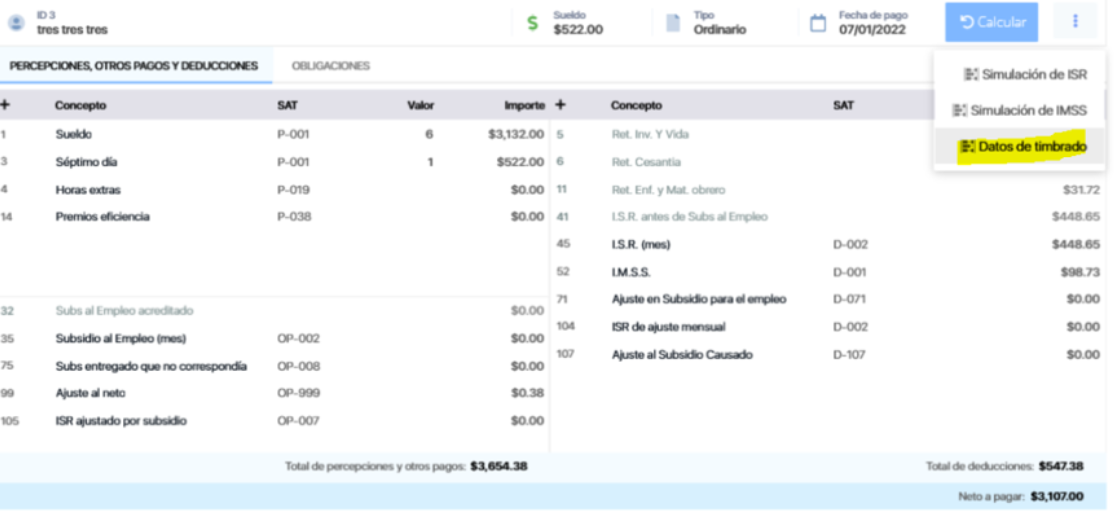Click the employee avatar icon
The height and width of the screenshot is (523, 1114).
click(x=16, y=22)
